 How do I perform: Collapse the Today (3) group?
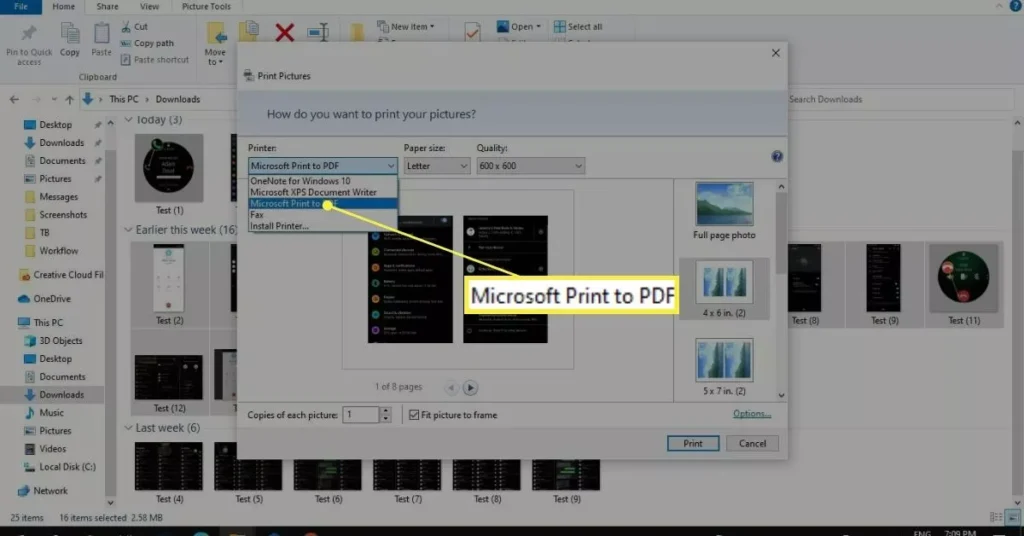click(129, 120)
